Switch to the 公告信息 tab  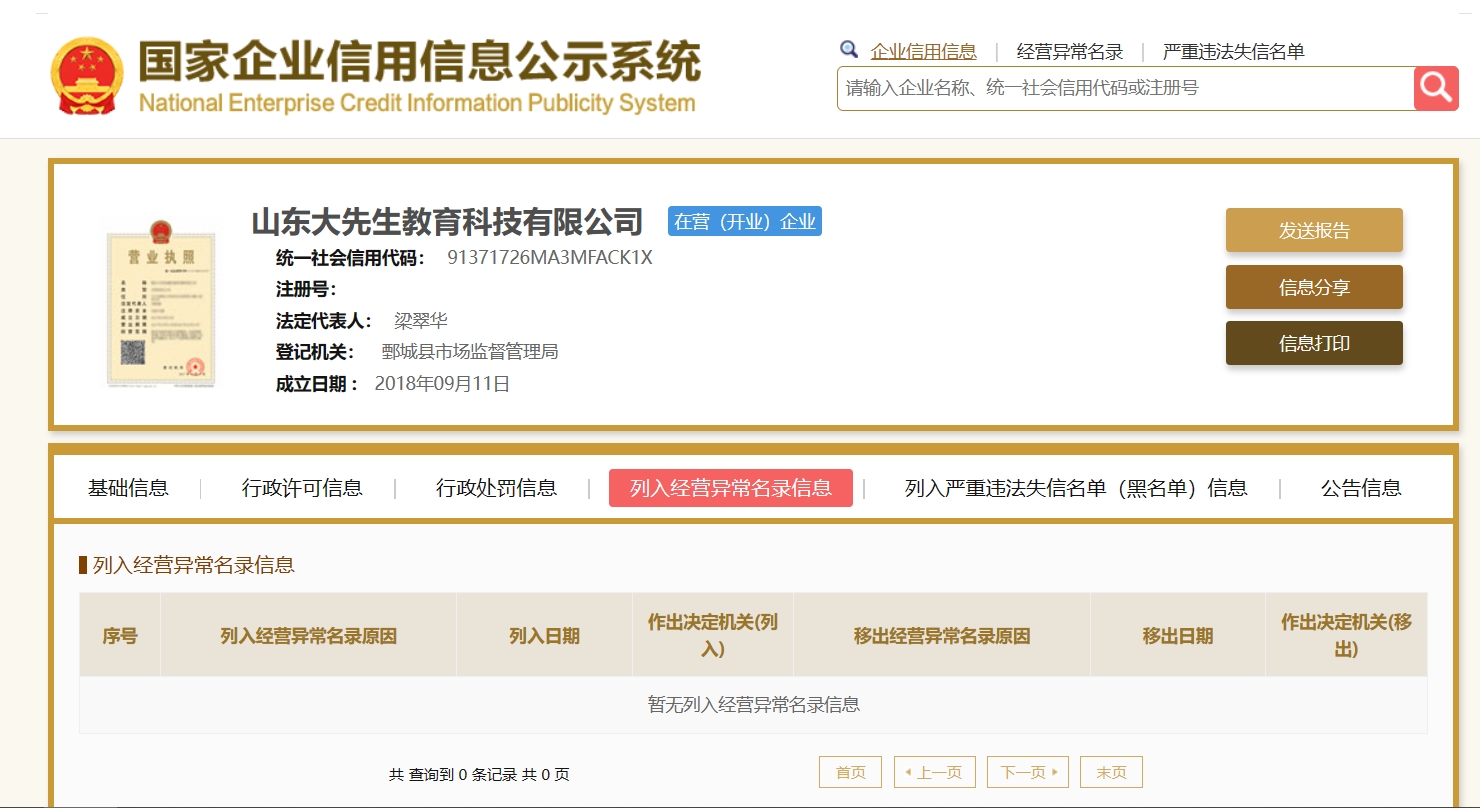point(1361,488)
